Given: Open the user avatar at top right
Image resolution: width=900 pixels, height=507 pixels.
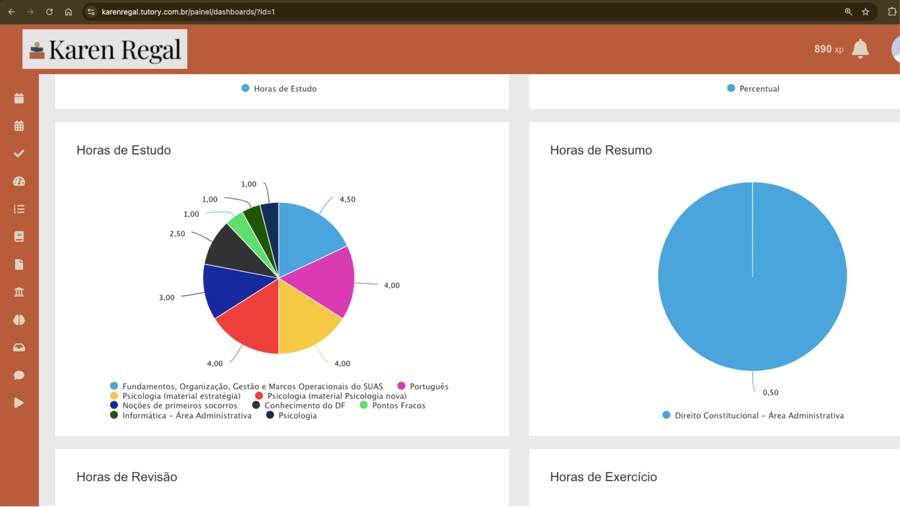Looking at the screenshot, I should point(895,49).
